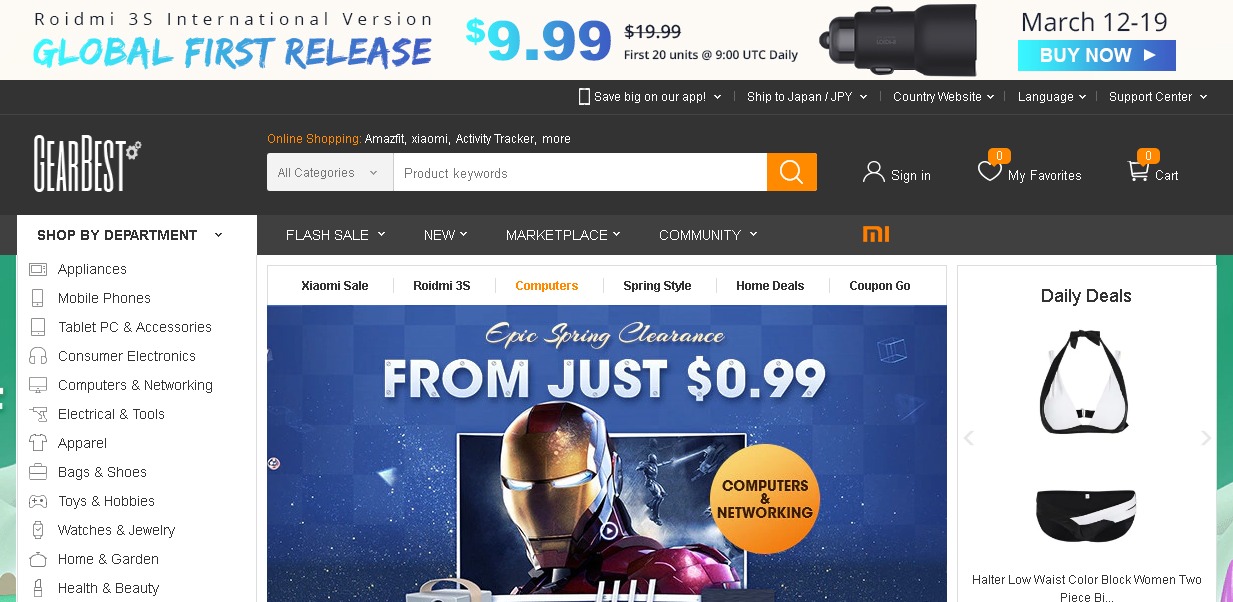Image resolution: width=1233 pixels, height=602 pixels.
Task: Expand the All Categories dropdown
Action: (x=330, y=172)
